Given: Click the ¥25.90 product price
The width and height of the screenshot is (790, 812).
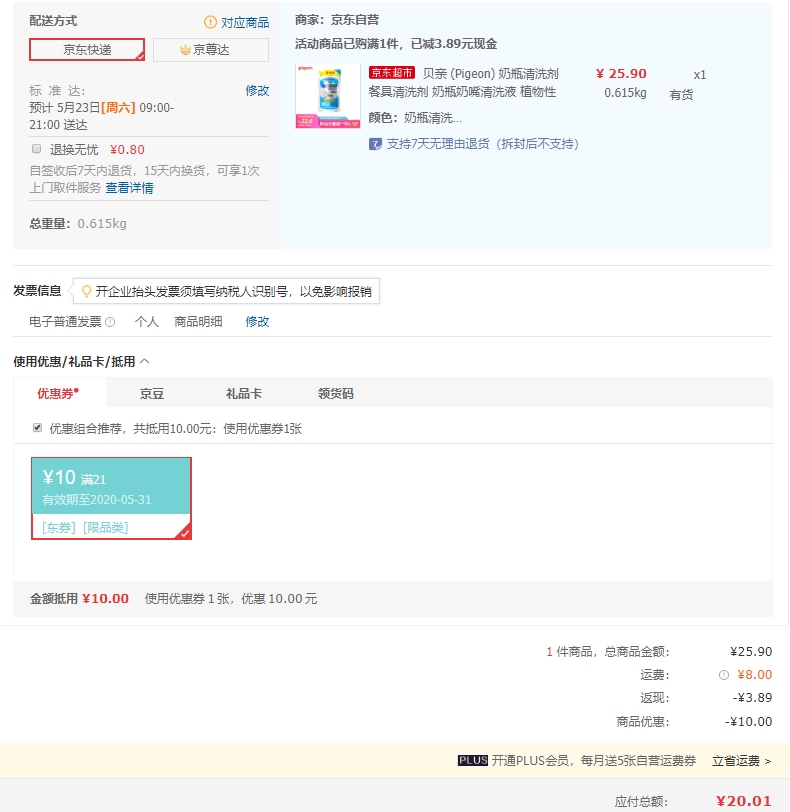Looking at the screenshot, I should point(621,74).
